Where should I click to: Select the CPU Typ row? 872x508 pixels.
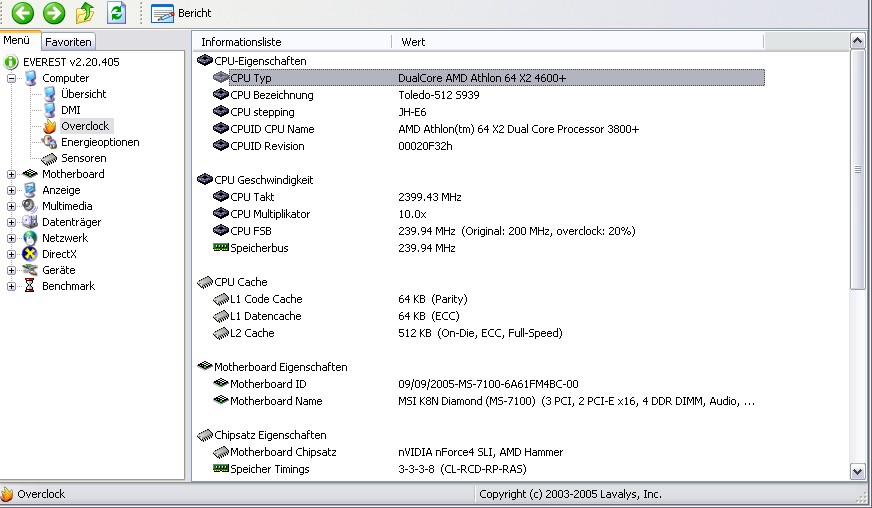pos(488,78)
